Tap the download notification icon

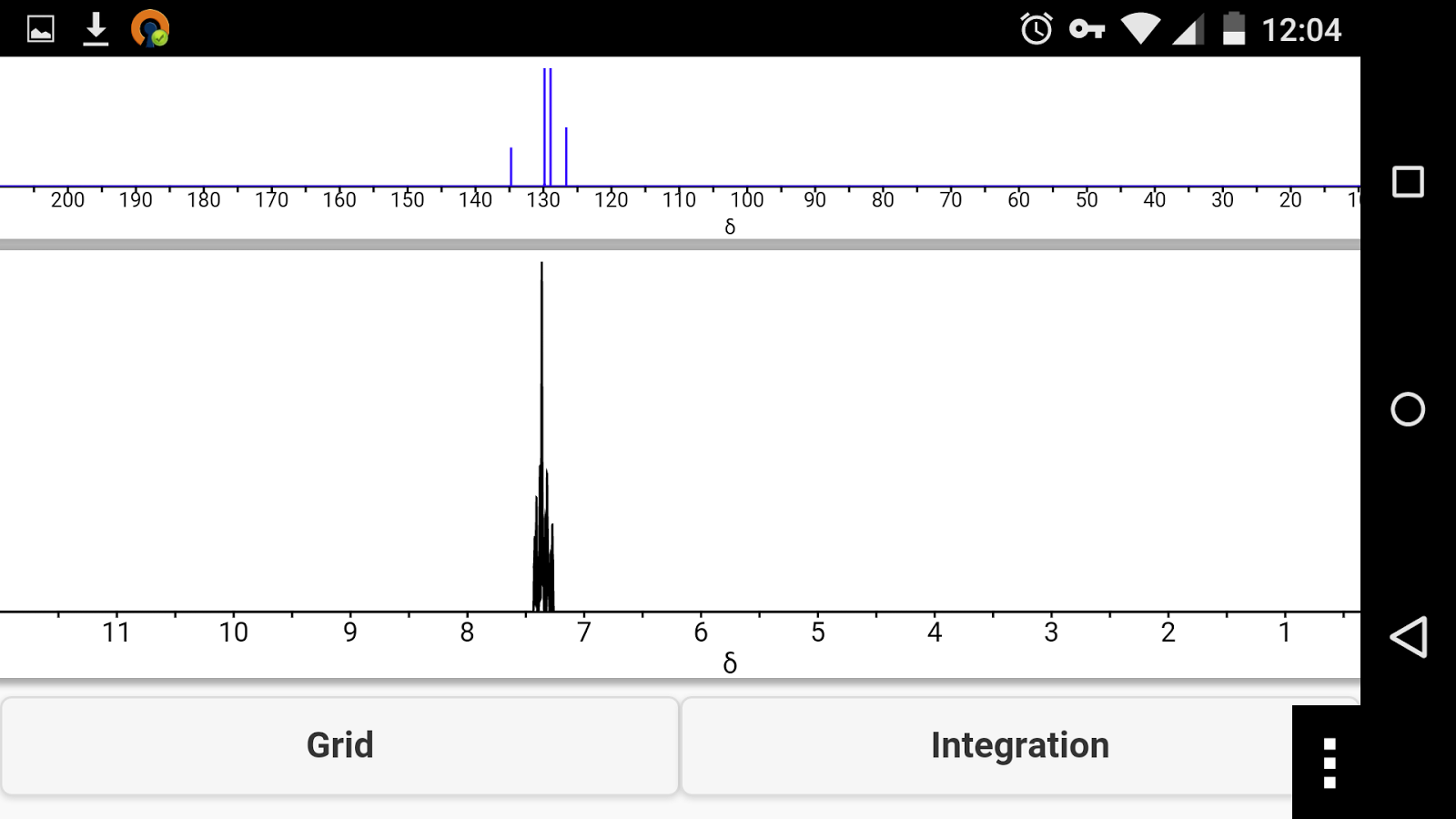[95, 29]
